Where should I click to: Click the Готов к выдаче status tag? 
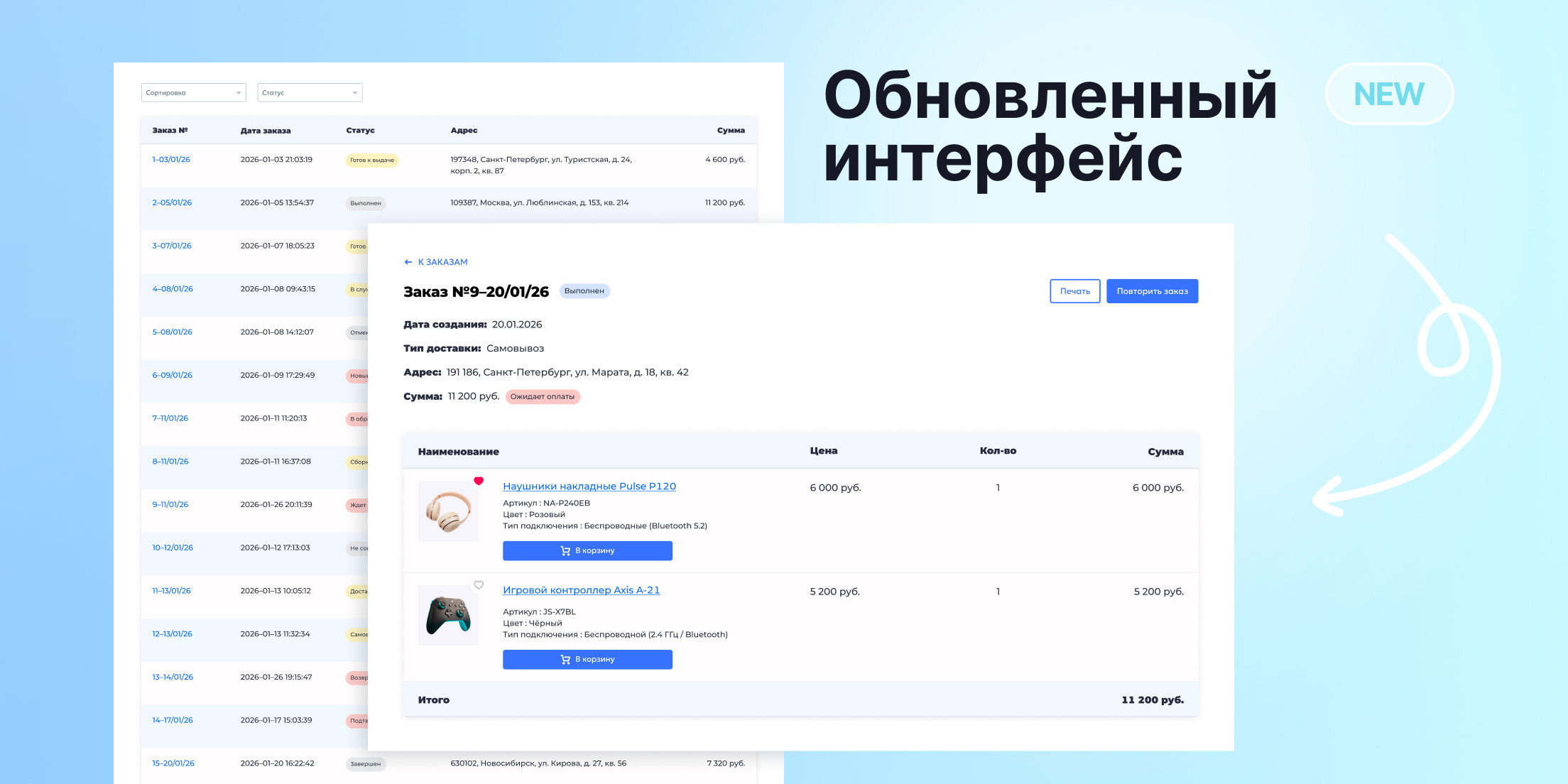(x=372, y=160)
